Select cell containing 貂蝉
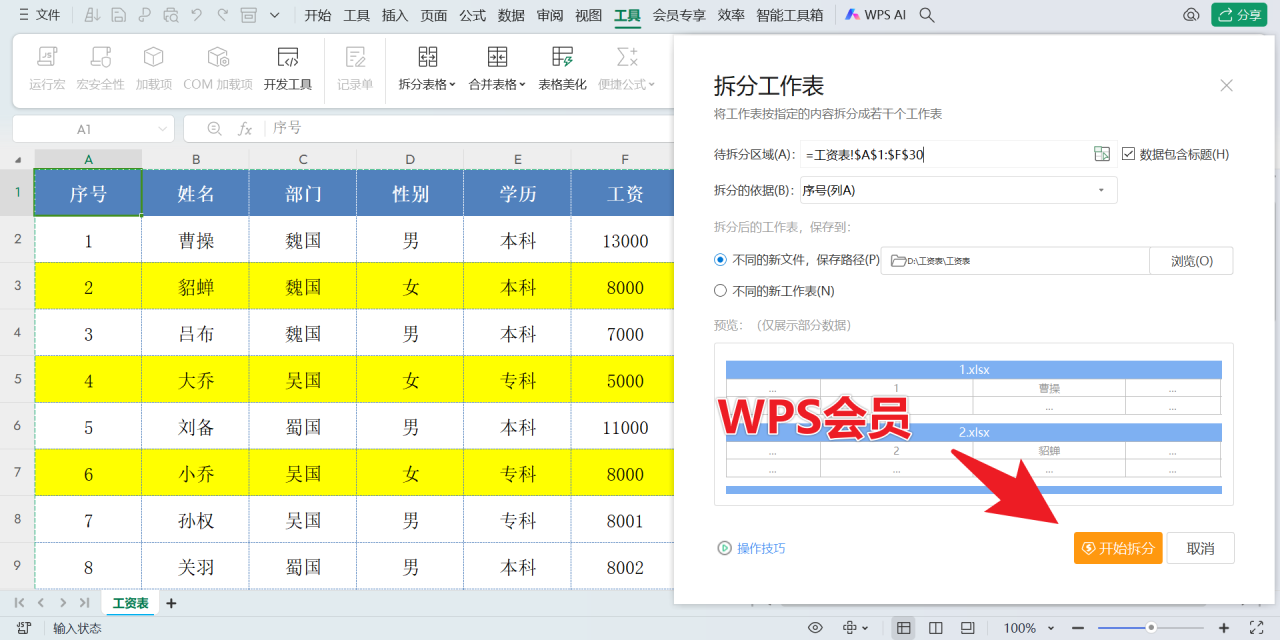Screen dimensions: 1280x640 click(x=196, y=287)
